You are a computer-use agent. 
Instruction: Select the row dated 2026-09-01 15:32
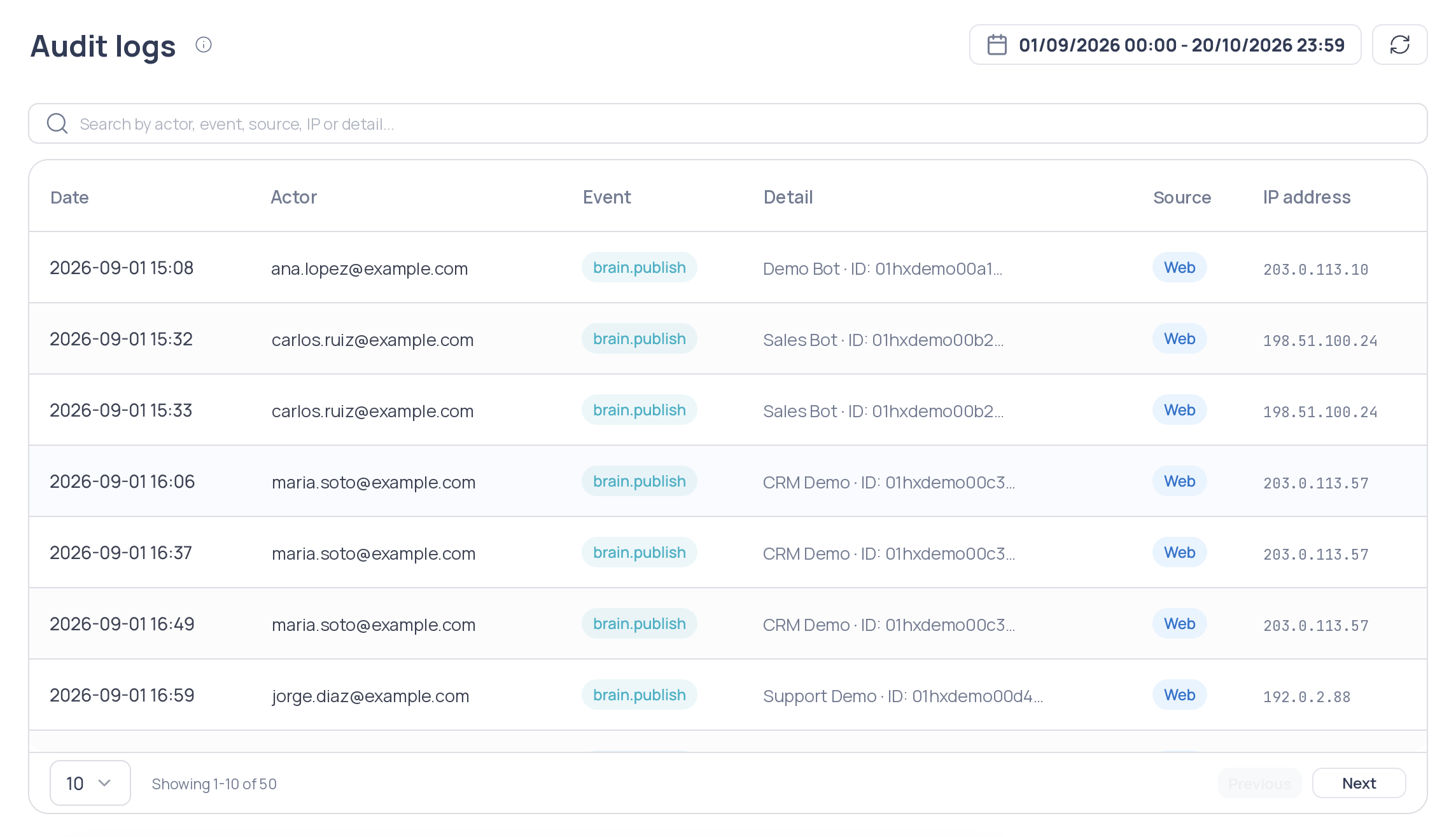pos(727,338)
